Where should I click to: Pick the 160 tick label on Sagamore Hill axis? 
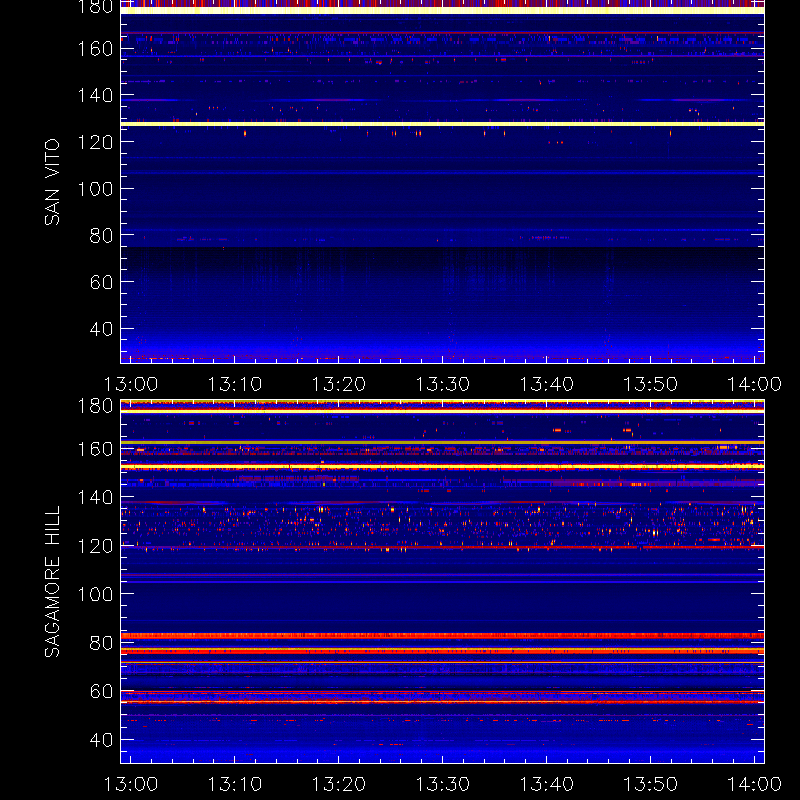pyautogui.click(x=95, y=449)
